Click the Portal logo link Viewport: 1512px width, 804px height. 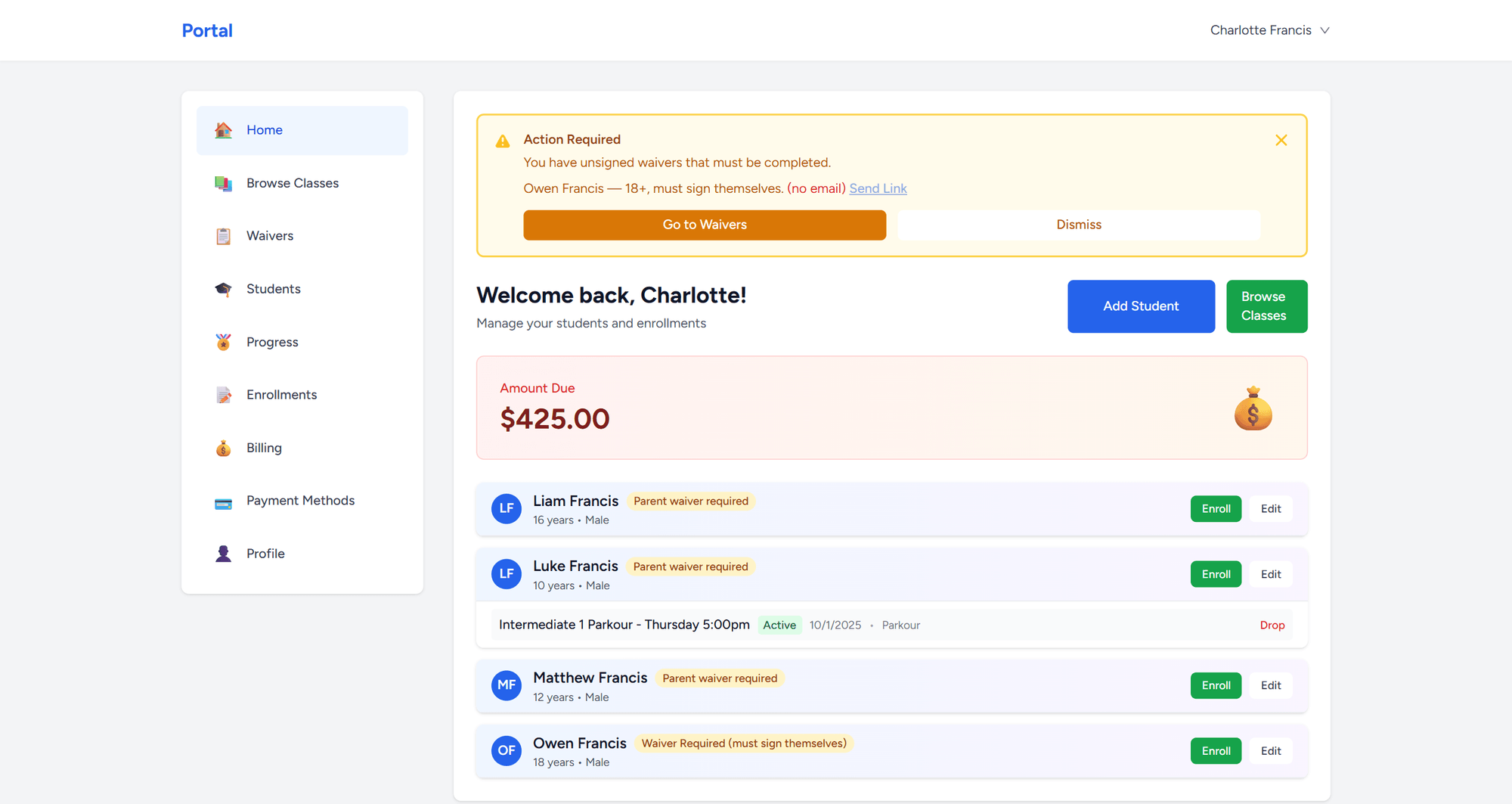point(207,30)
